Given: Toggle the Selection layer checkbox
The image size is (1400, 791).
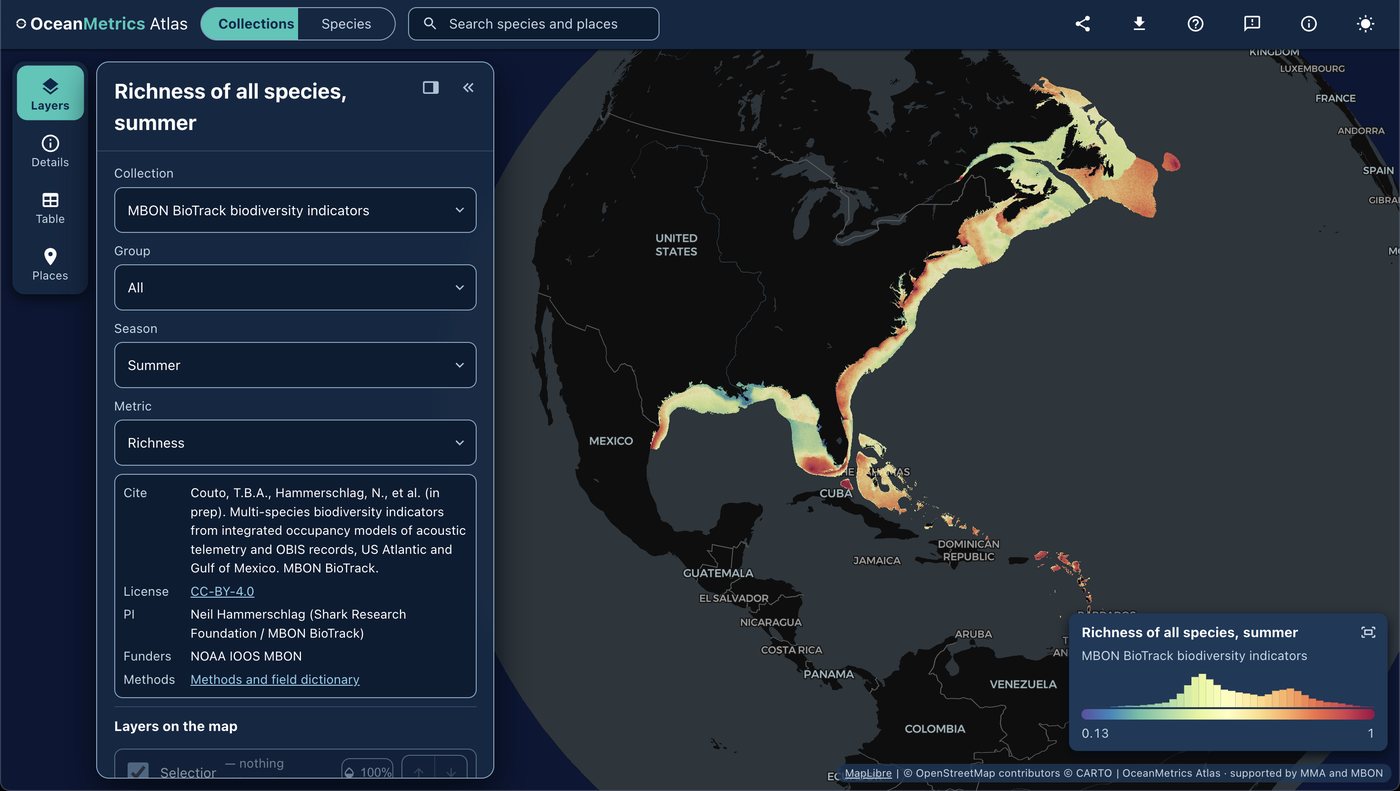Looking at the screenshot, I should tap(138, 772).
